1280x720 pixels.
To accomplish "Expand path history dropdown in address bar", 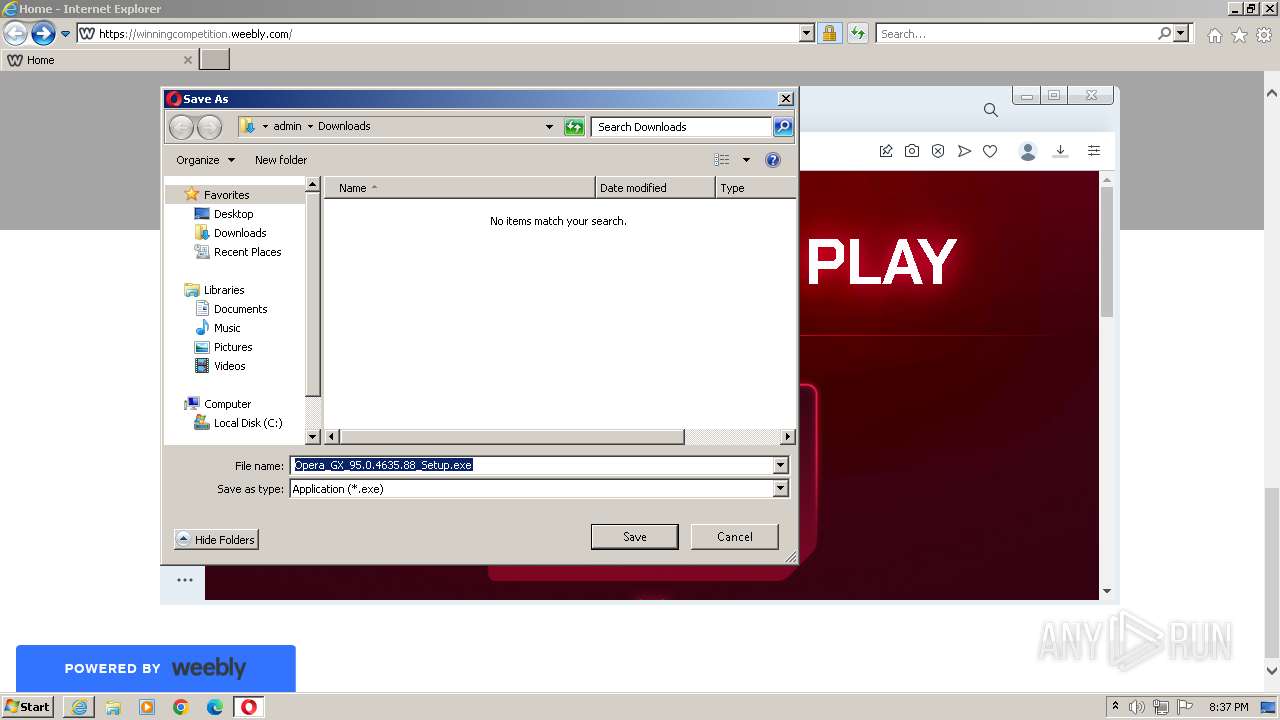I will pyautogui.click(x=549, y=127).
